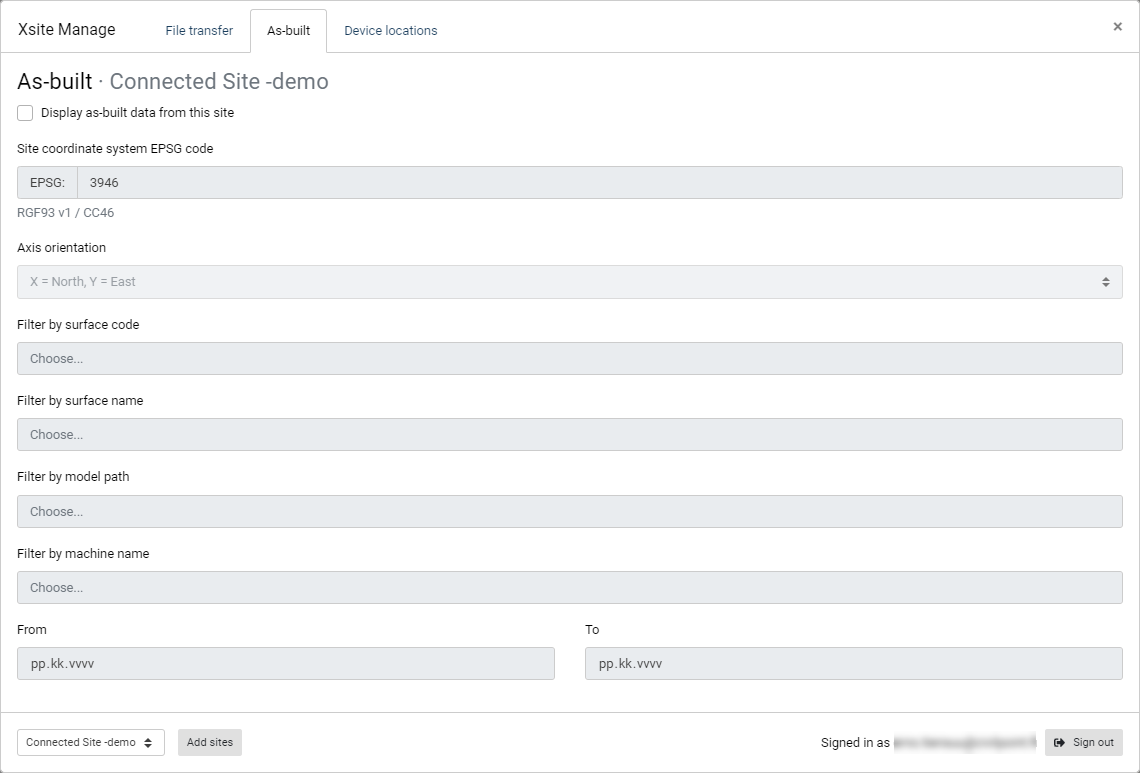The height and width of the screenshot is (773, 1140).
Task: Open the Filter by machine name chooser
Action: tap(569, 588)
